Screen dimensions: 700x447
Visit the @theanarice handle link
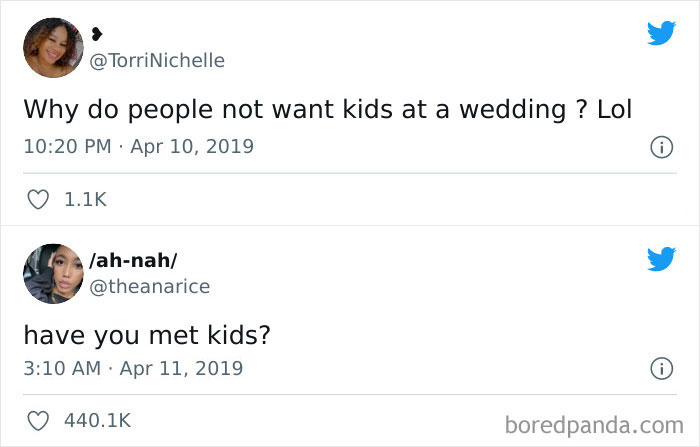(148, 287)
